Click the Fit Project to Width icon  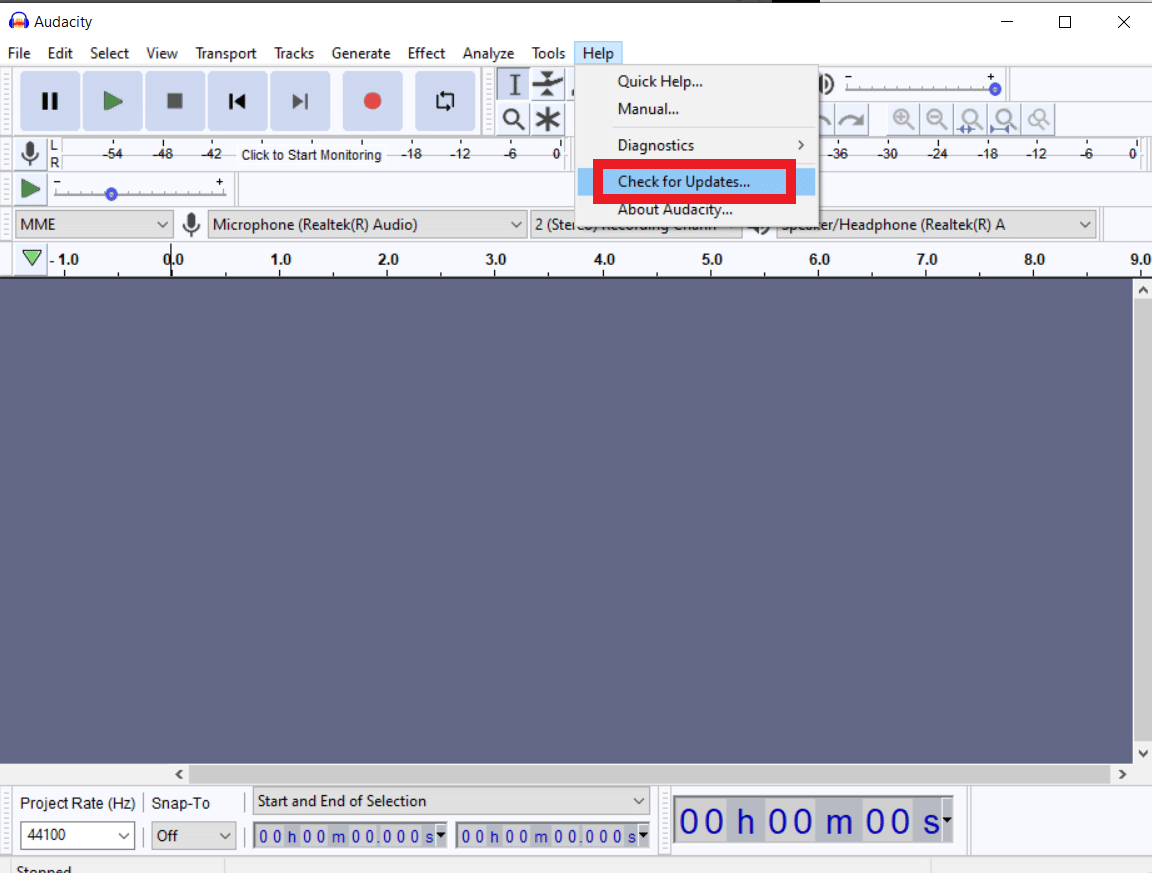coord(1004,119)
